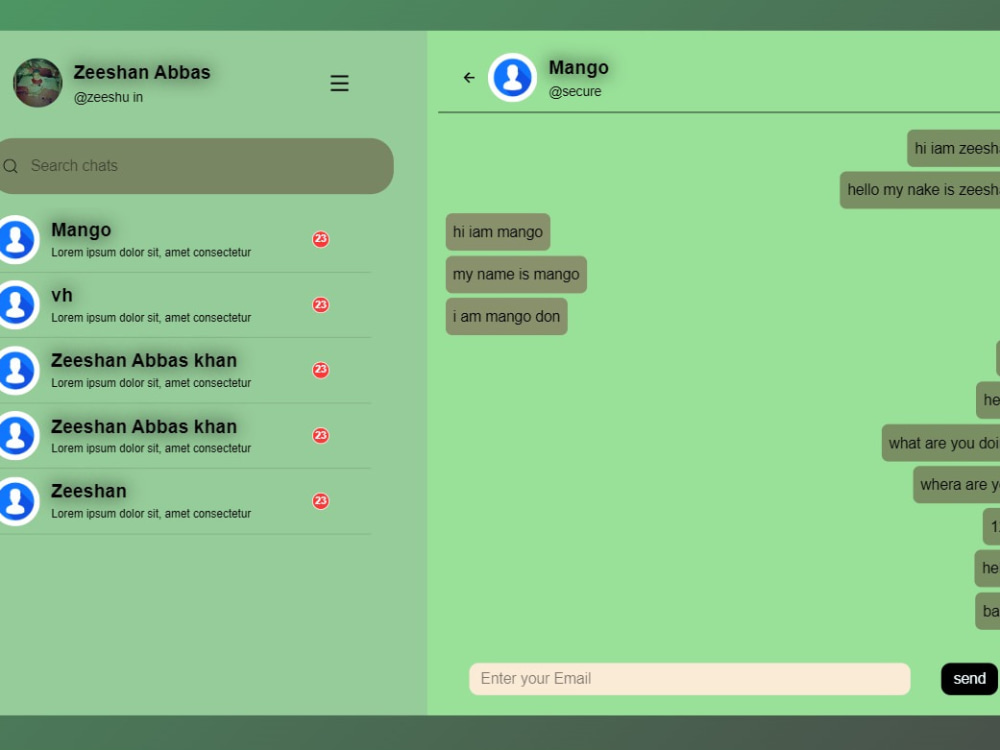Open the Mango chat name
This screenshot has height=750, width=1000.
[x=81, y=230]
